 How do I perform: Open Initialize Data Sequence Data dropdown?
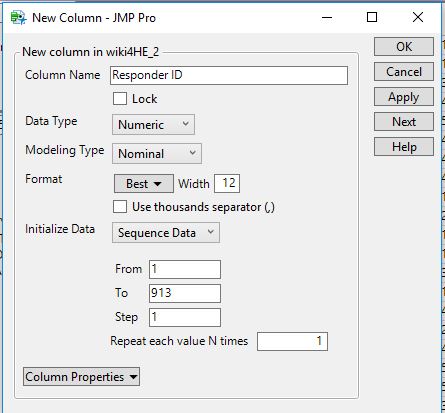pyautogui.click(x=166, y=233)
